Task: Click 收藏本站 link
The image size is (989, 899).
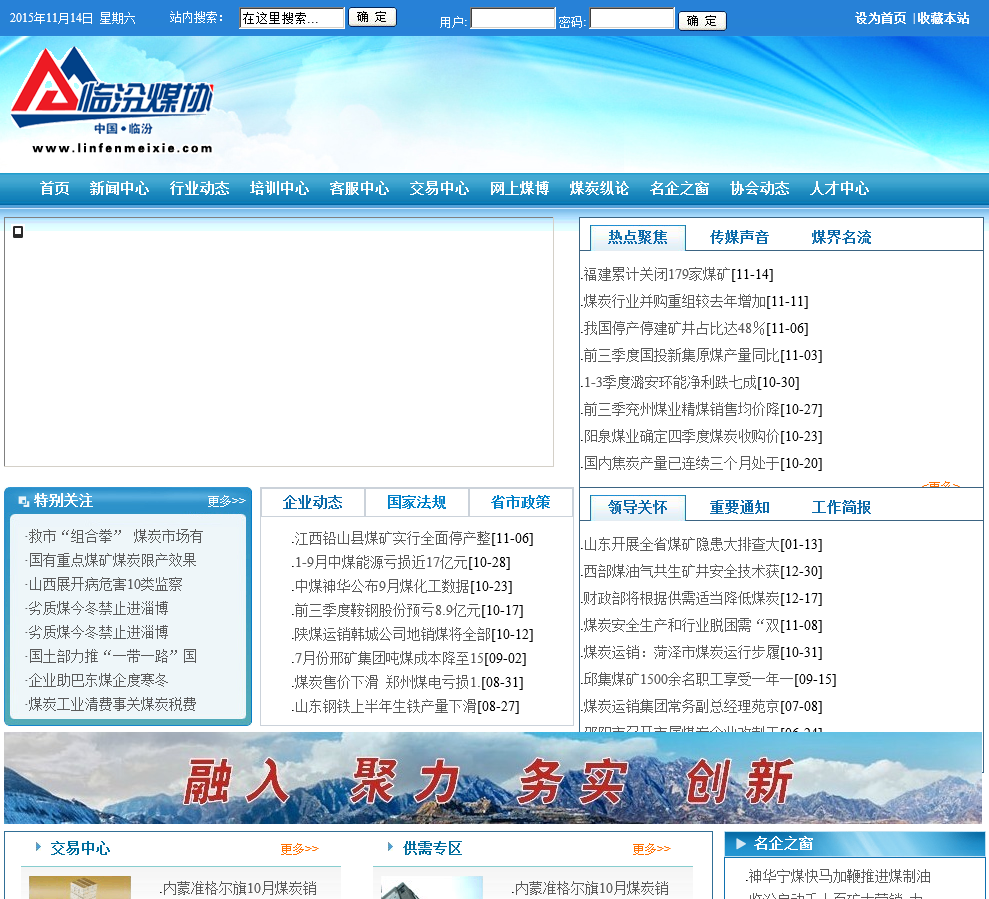Action: 944,18
